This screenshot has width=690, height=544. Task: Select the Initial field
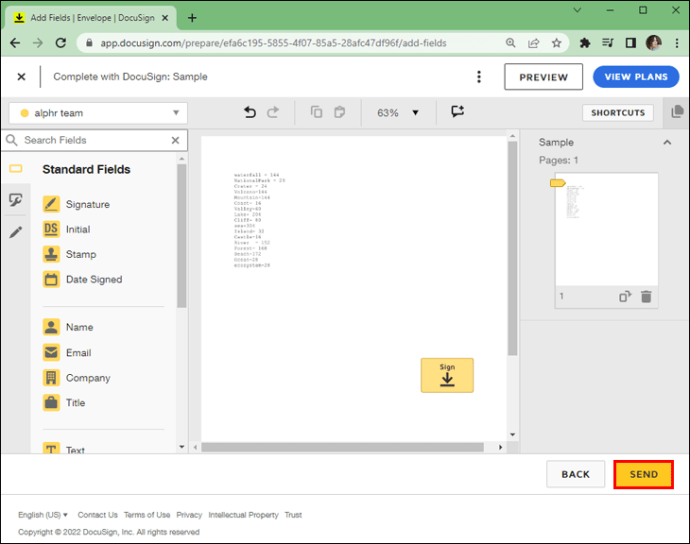pyautogui.click(x=67, y=229)
